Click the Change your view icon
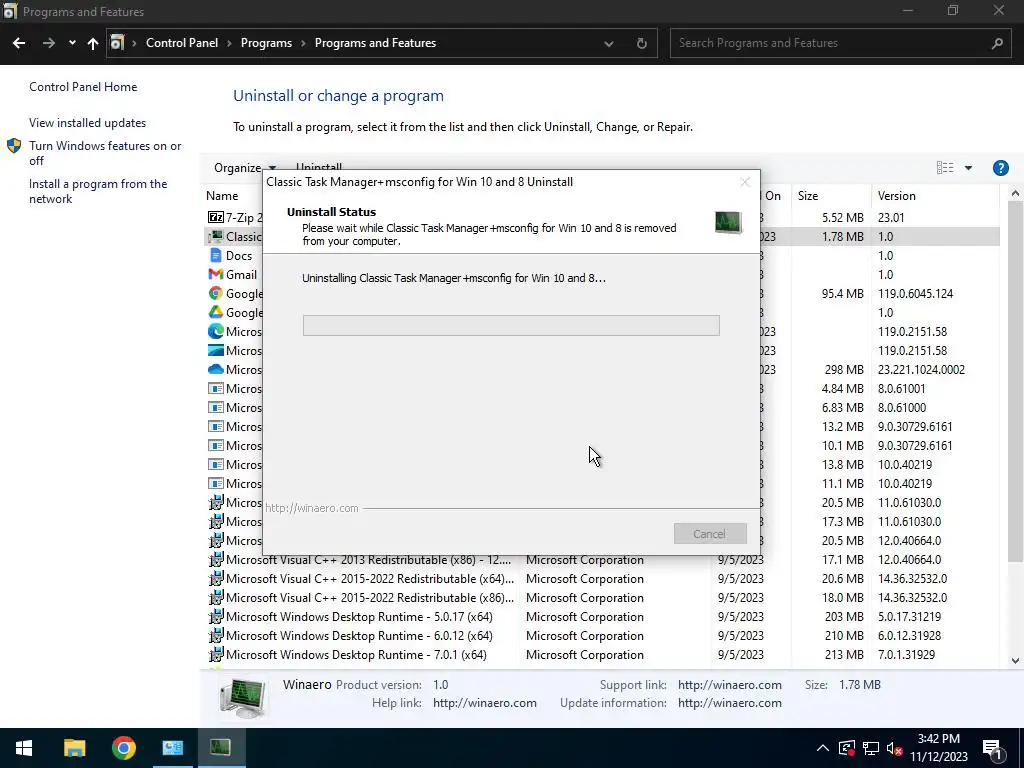1024x768 pixels. pyautogui.click(x=944, y=168)
